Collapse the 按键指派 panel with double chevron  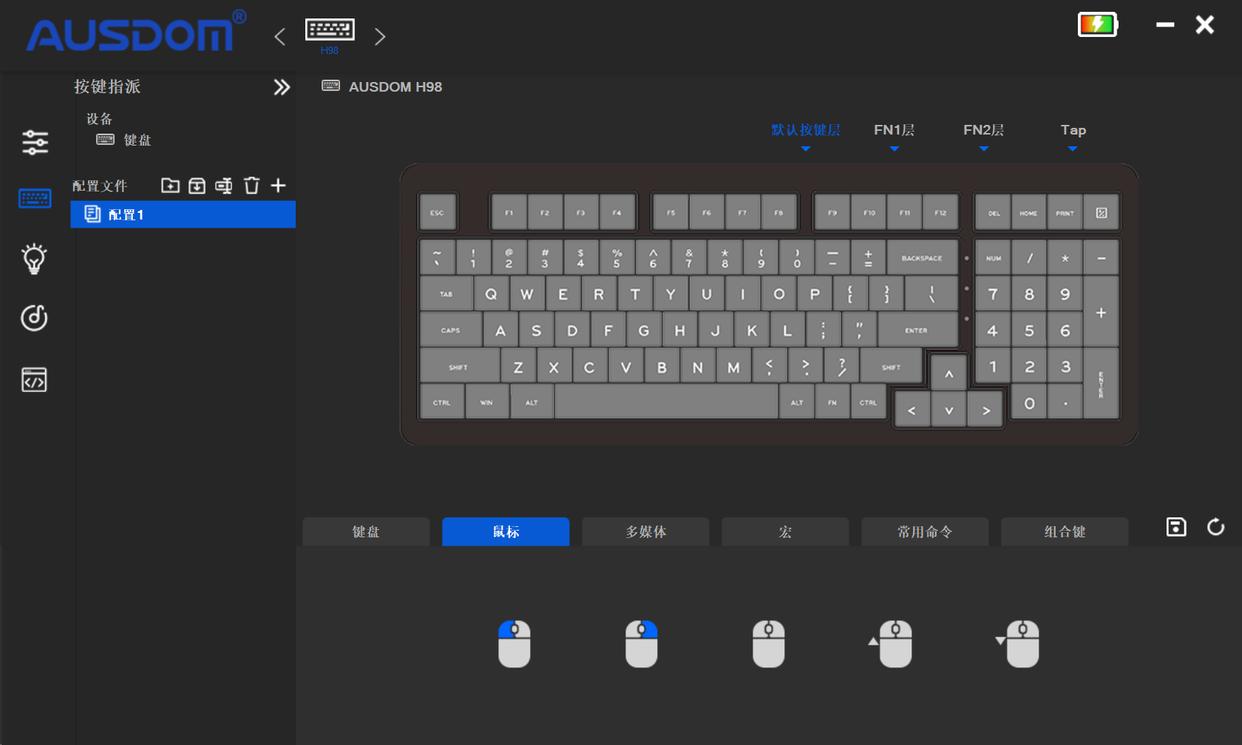[282, 87]
